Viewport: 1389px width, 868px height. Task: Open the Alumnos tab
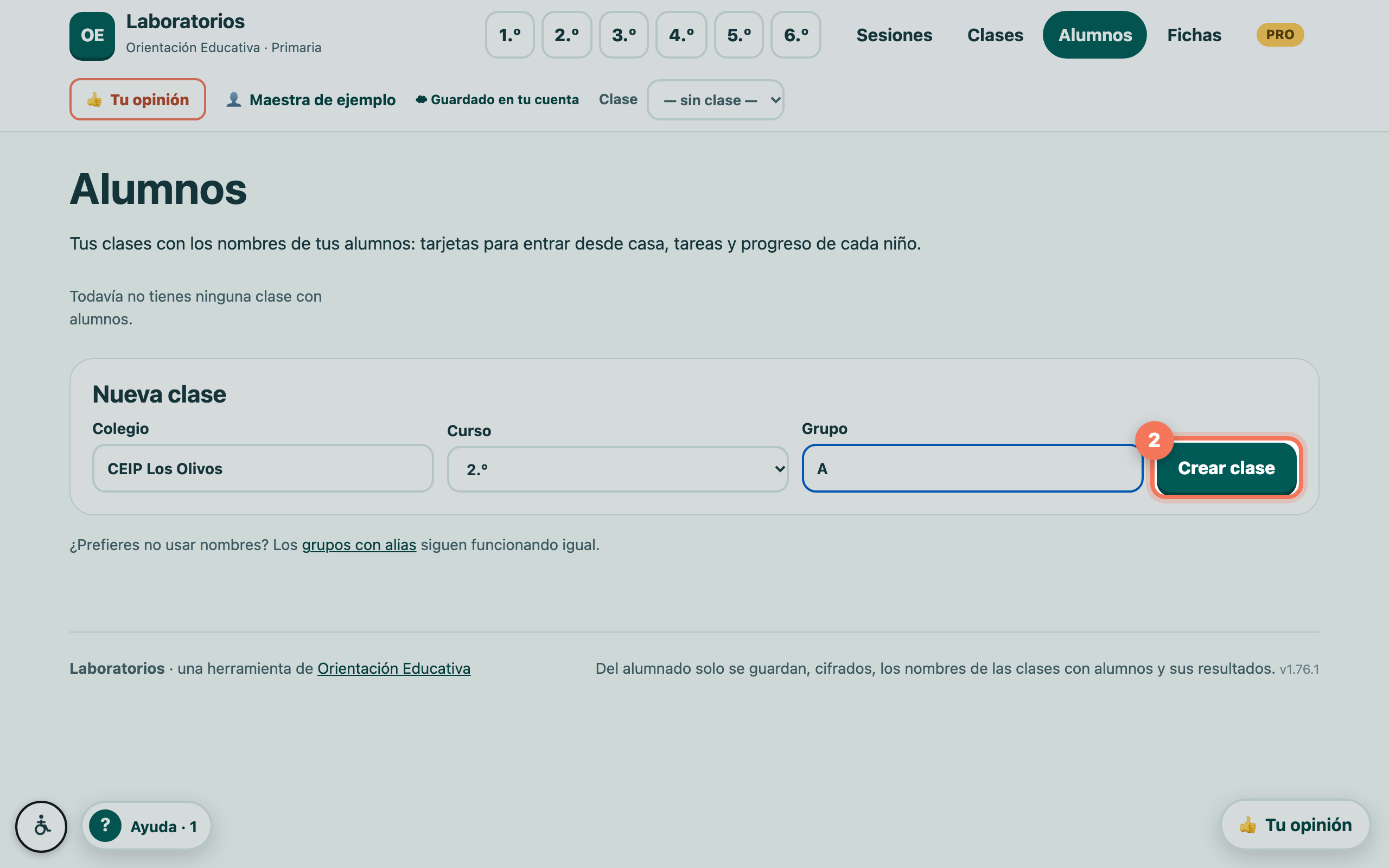(x=1094, y=35)
